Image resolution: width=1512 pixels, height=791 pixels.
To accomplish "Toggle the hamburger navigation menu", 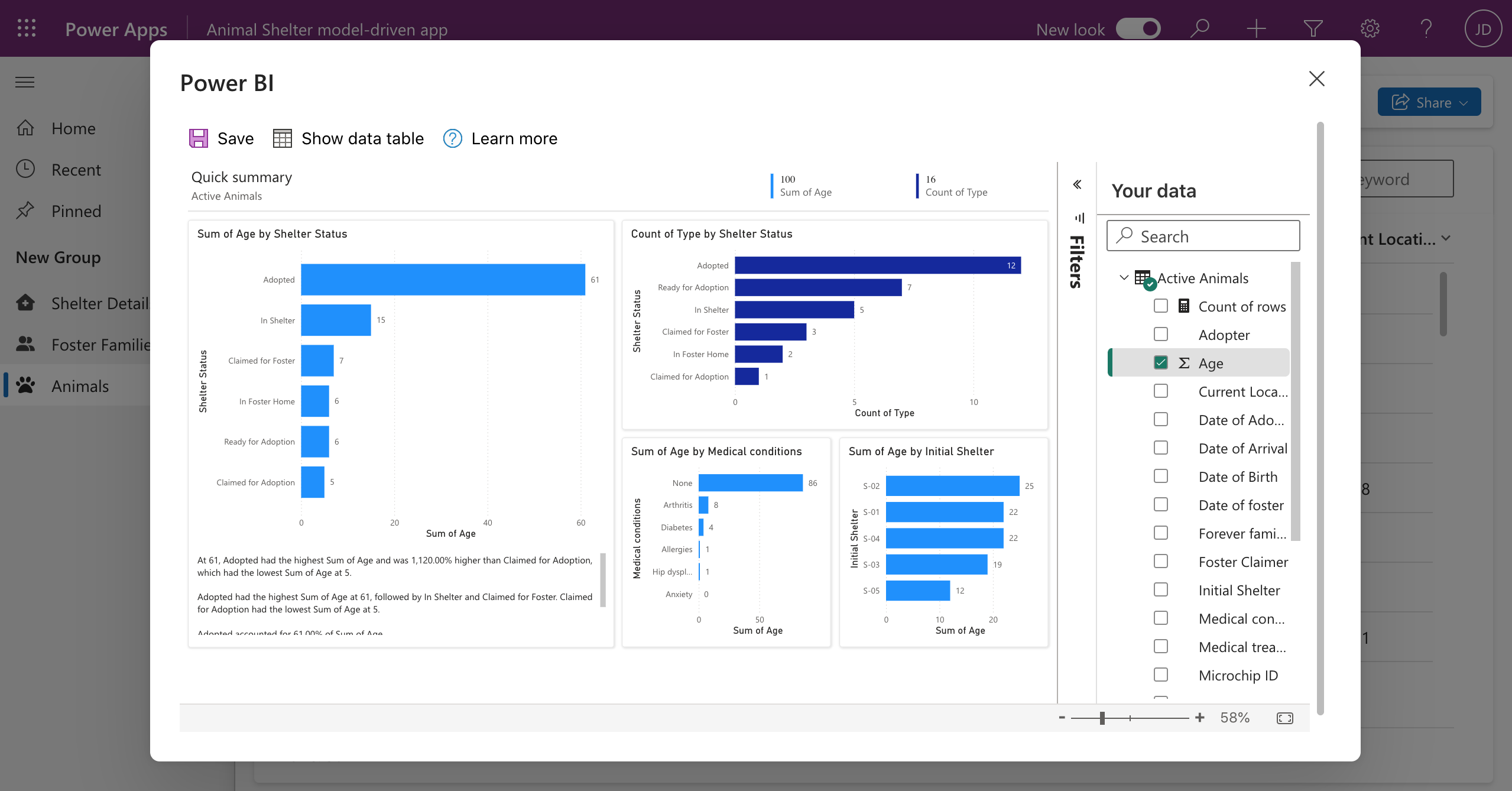I will click(x=25, y=82).
